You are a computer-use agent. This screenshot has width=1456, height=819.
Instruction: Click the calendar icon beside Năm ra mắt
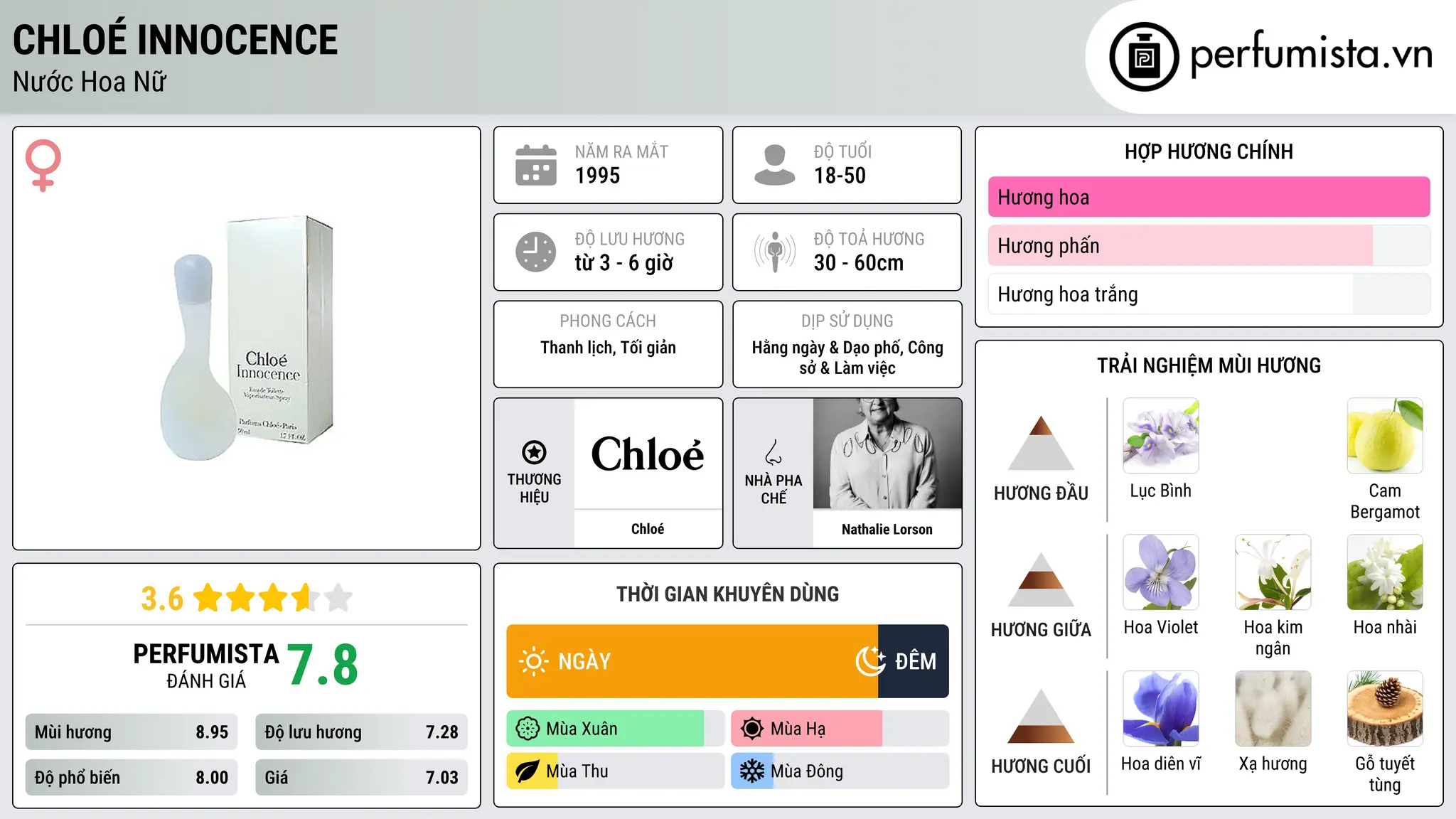535,165
